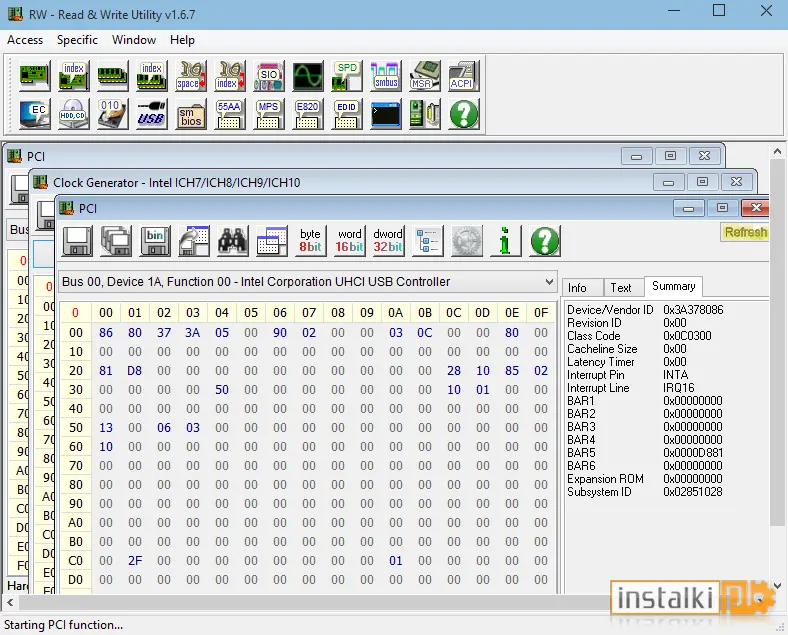Open the SMBus access tool

(386, 76)
